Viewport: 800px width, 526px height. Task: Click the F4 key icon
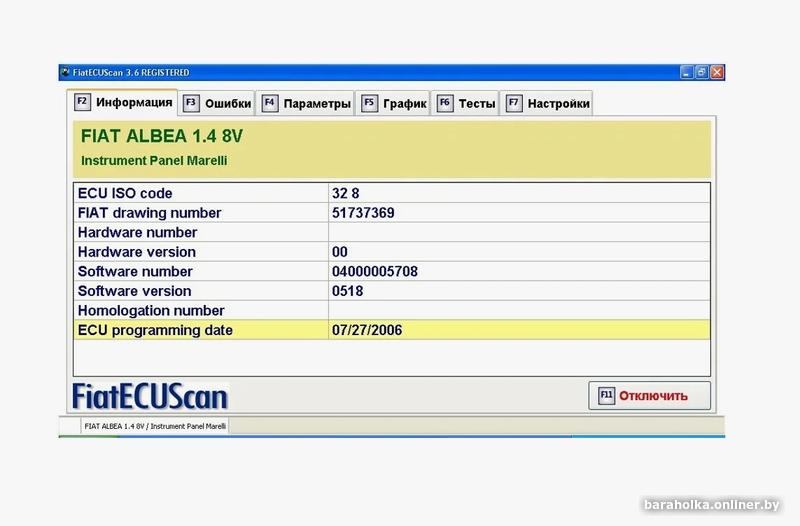click(x=269, y=103)
